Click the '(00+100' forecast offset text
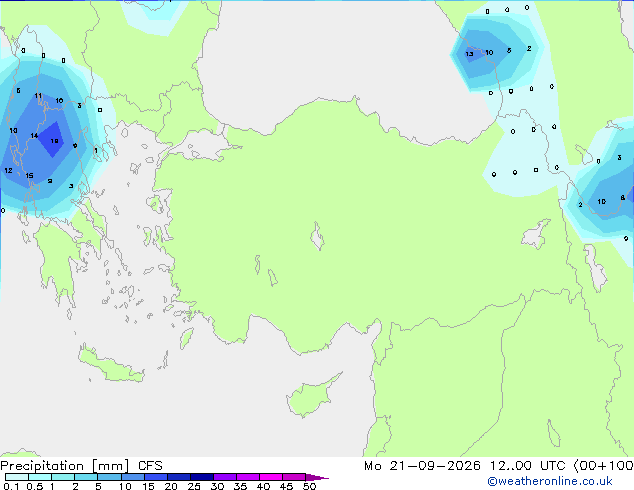The width and height of the screenshot is (634, 490). 604,466
